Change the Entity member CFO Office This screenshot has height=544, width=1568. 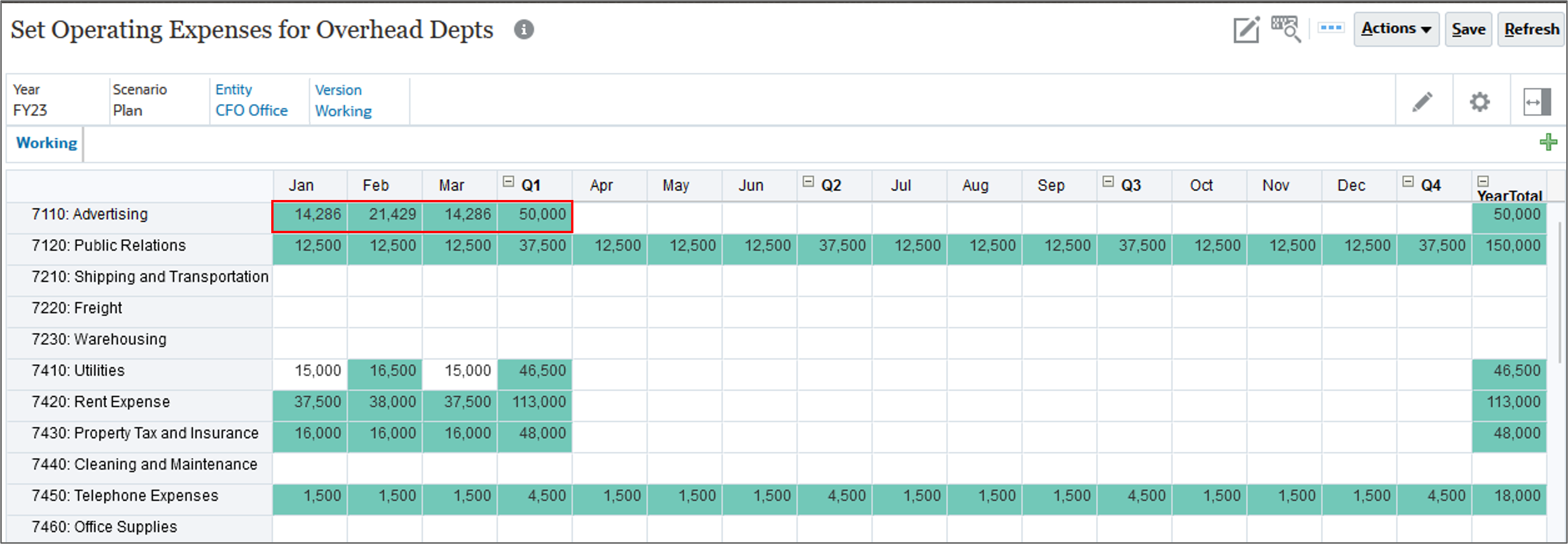(x=251, y=111)
